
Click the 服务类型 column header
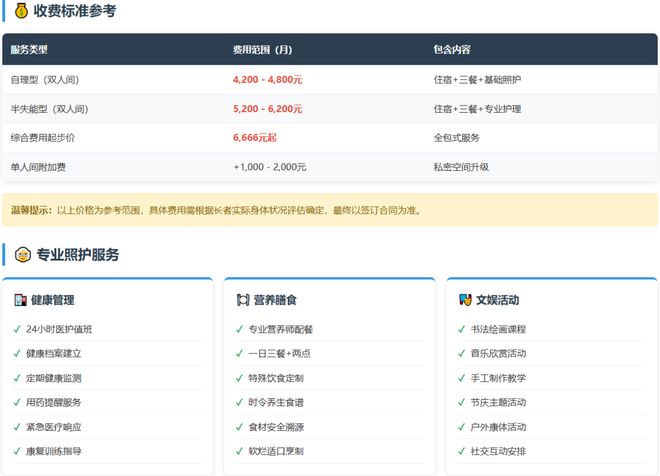coord(29,50)
